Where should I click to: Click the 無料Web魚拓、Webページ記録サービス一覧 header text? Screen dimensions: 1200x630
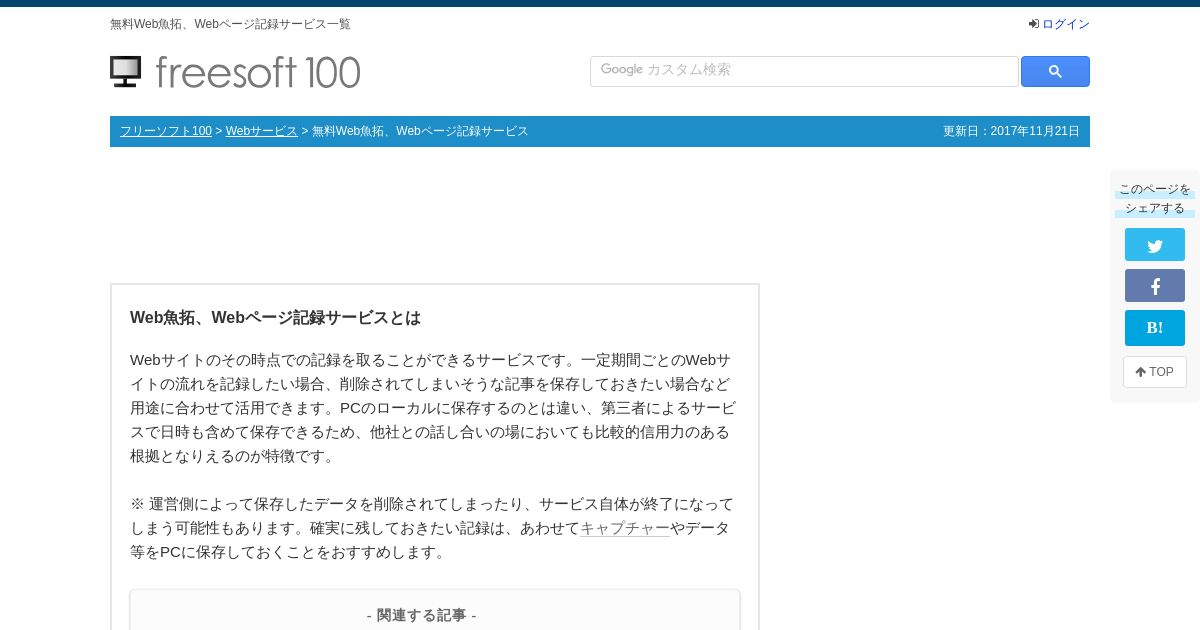click(x=230, y=24)
